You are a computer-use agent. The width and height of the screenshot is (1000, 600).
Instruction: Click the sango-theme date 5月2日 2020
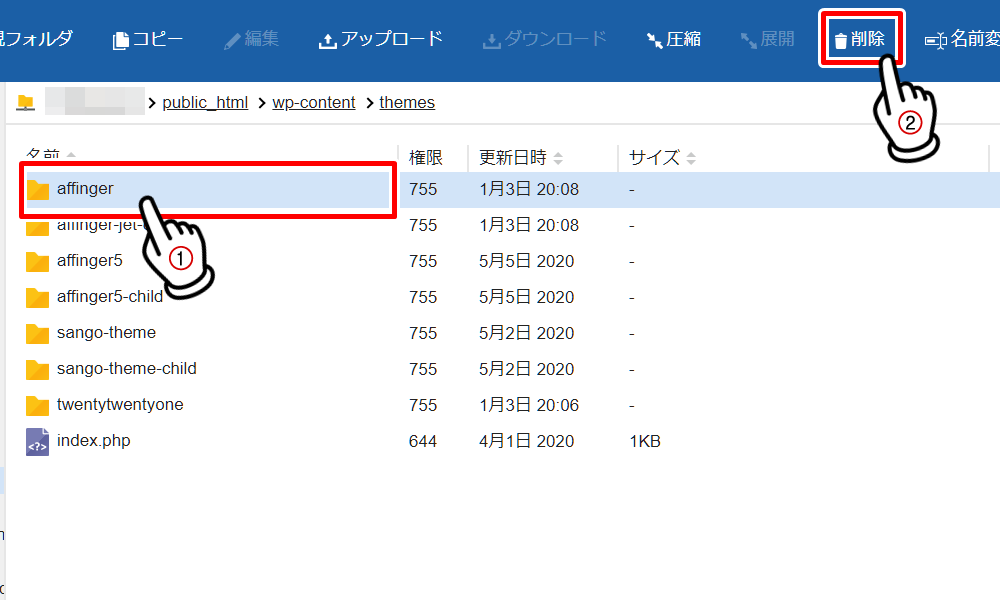click(x=526, y=333)
